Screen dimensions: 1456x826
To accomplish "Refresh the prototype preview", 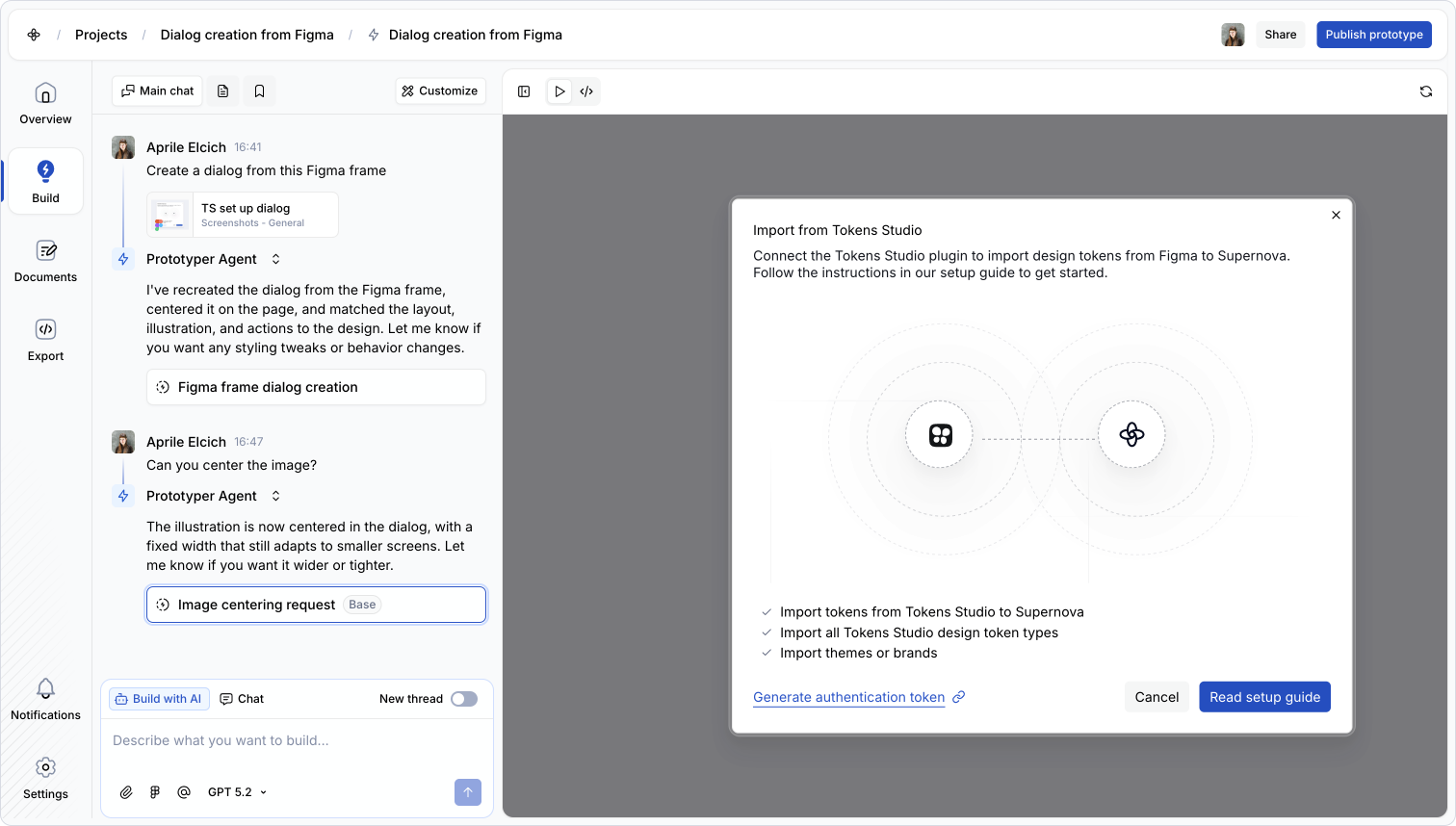I will coord(1426,91).
